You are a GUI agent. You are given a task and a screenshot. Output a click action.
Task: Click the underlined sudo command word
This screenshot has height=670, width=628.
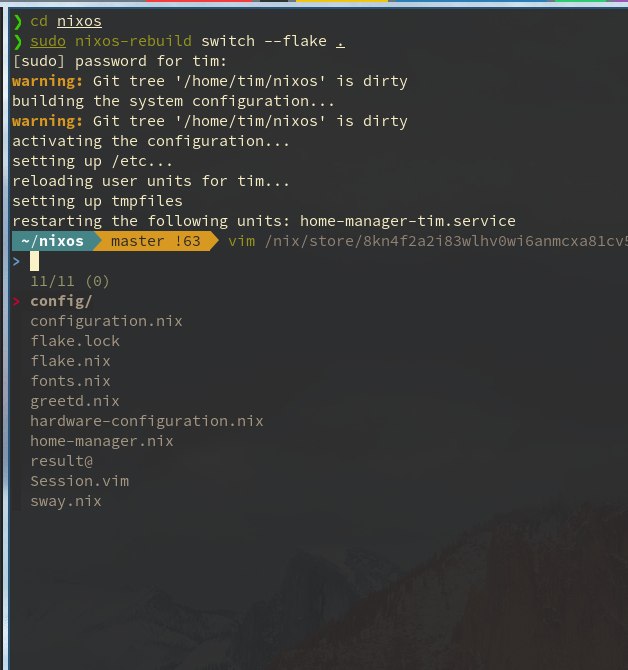[48, 41]
